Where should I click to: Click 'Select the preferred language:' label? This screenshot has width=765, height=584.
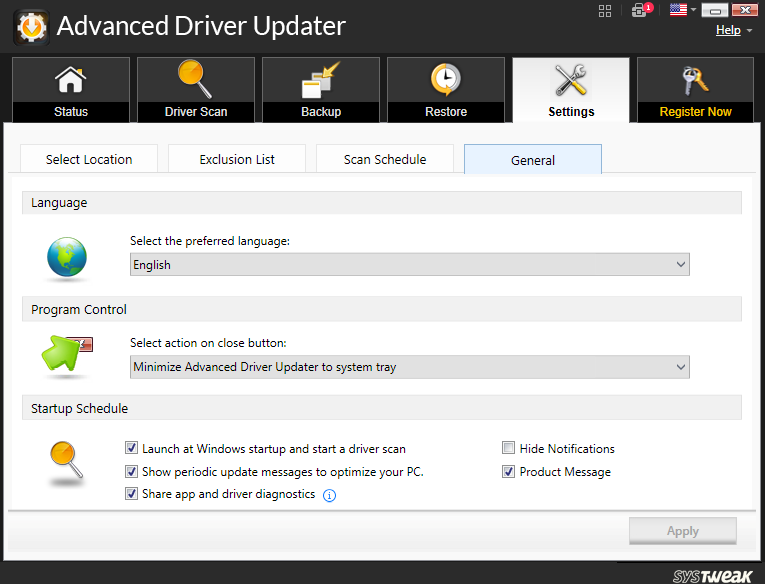(x=210, y=241)
